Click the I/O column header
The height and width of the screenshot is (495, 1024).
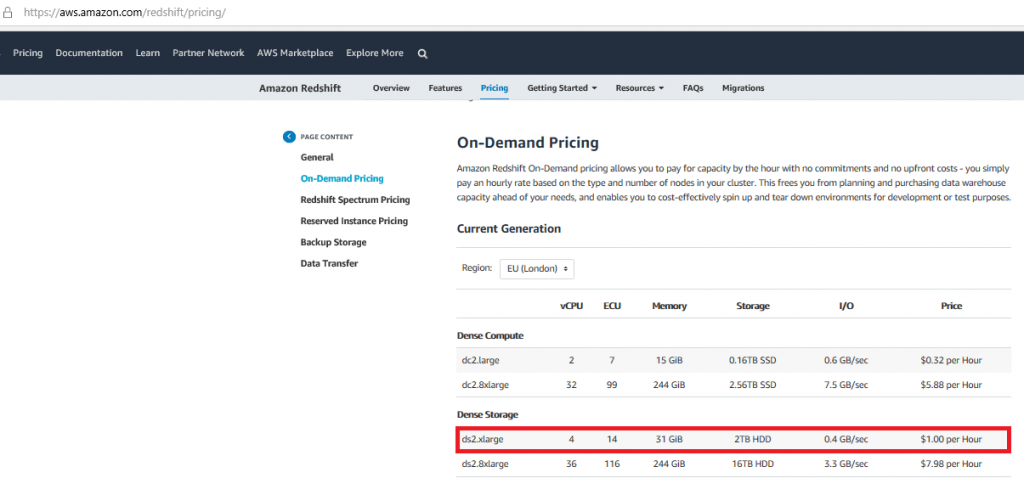click(x=846, y=306)
